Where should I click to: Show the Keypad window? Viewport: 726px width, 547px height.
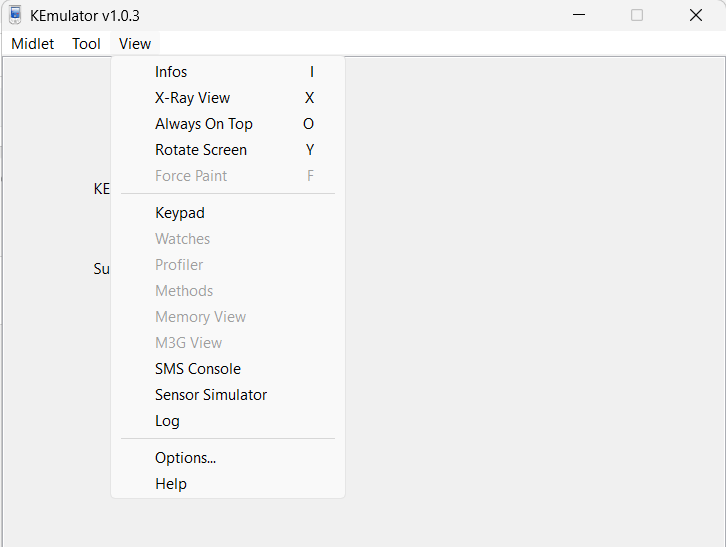[x=179, y=213]
